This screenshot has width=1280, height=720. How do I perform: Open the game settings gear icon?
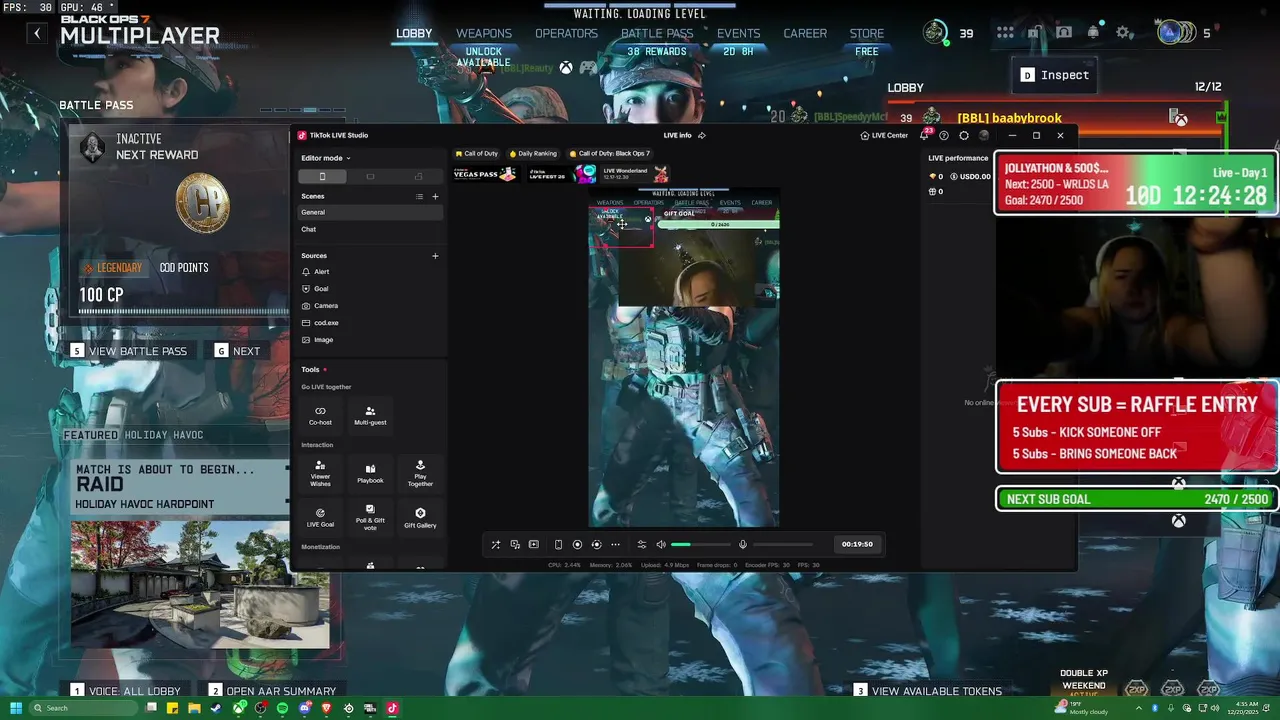[x=1125, y=33]
